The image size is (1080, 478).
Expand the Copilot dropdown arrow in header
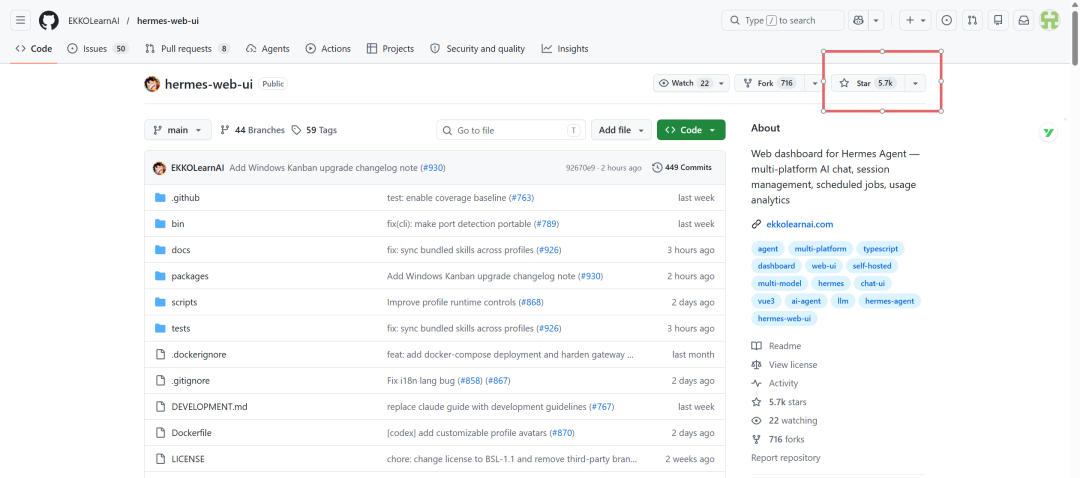click(x=876, y=21)
